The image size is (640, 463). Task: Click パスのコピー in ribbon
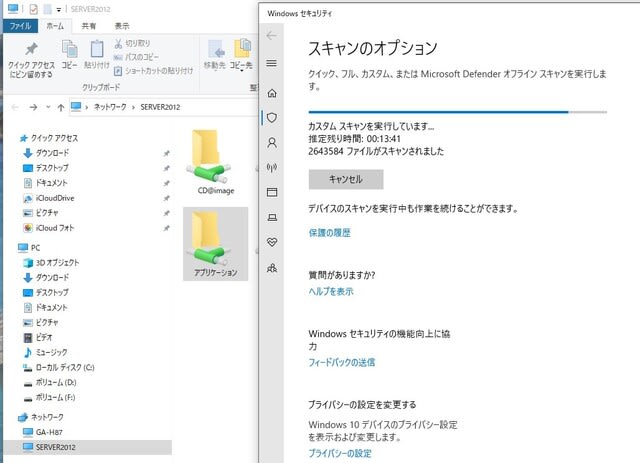point(136,57)
